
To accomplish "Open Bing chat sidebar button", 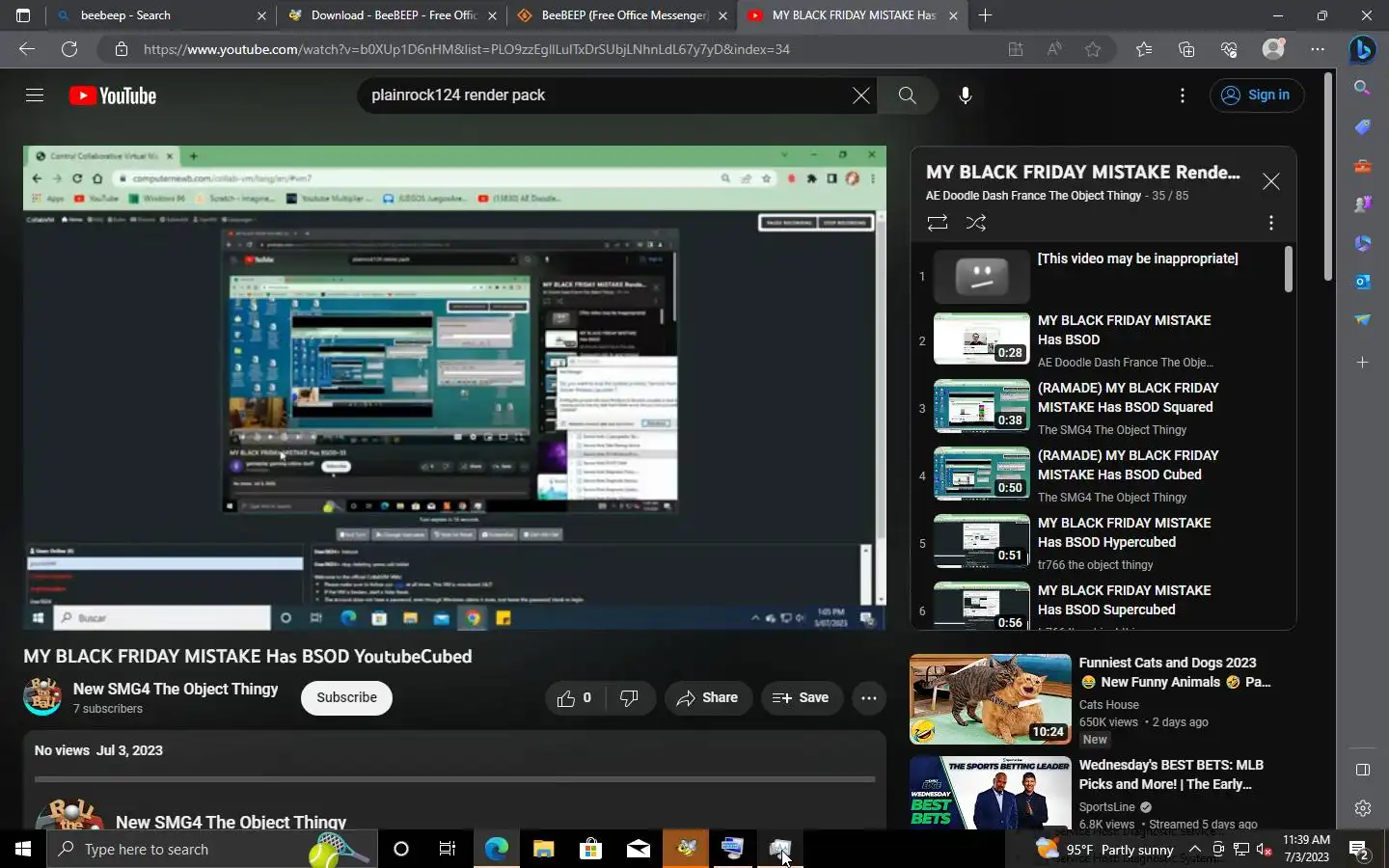I will pos(1362,49).
